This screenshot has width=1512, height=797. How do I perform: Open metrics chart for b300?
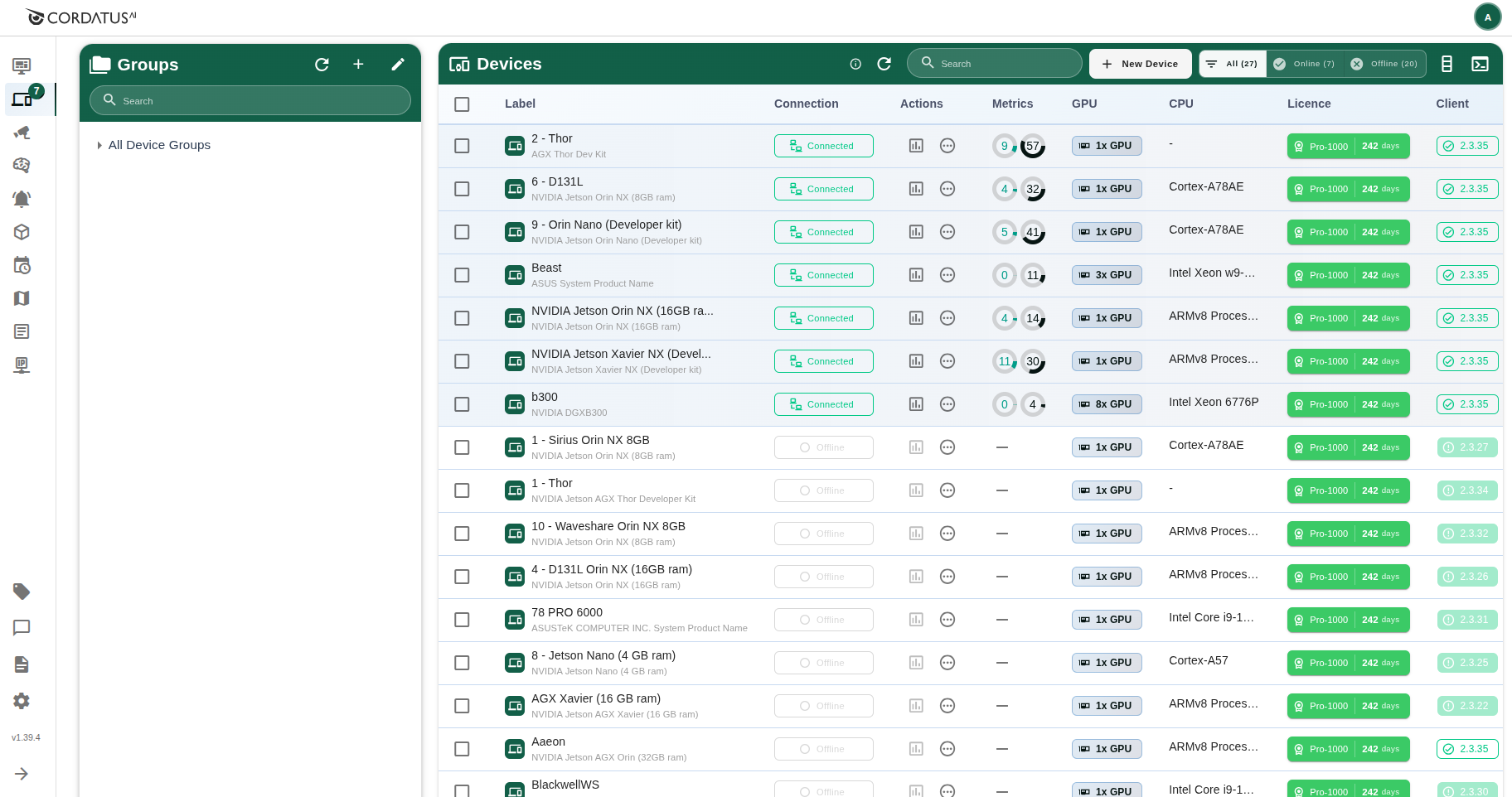pos(916,404)
